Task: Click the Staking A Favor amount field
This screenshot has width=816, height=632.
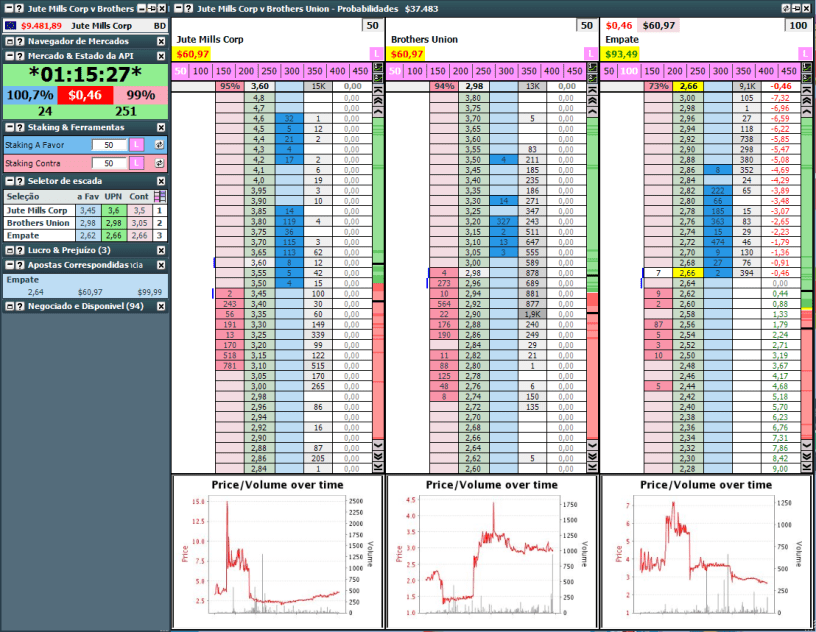Action: [109, 145]
